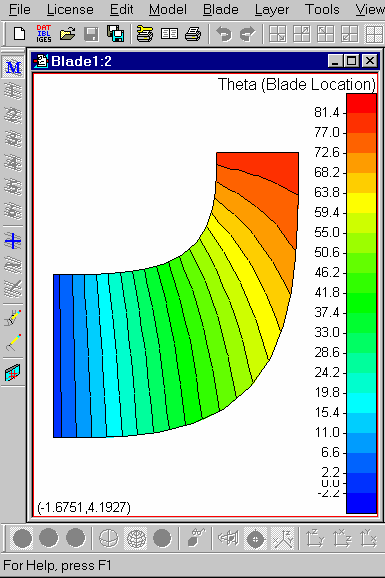Open the License menu

[x=70, y=10]
